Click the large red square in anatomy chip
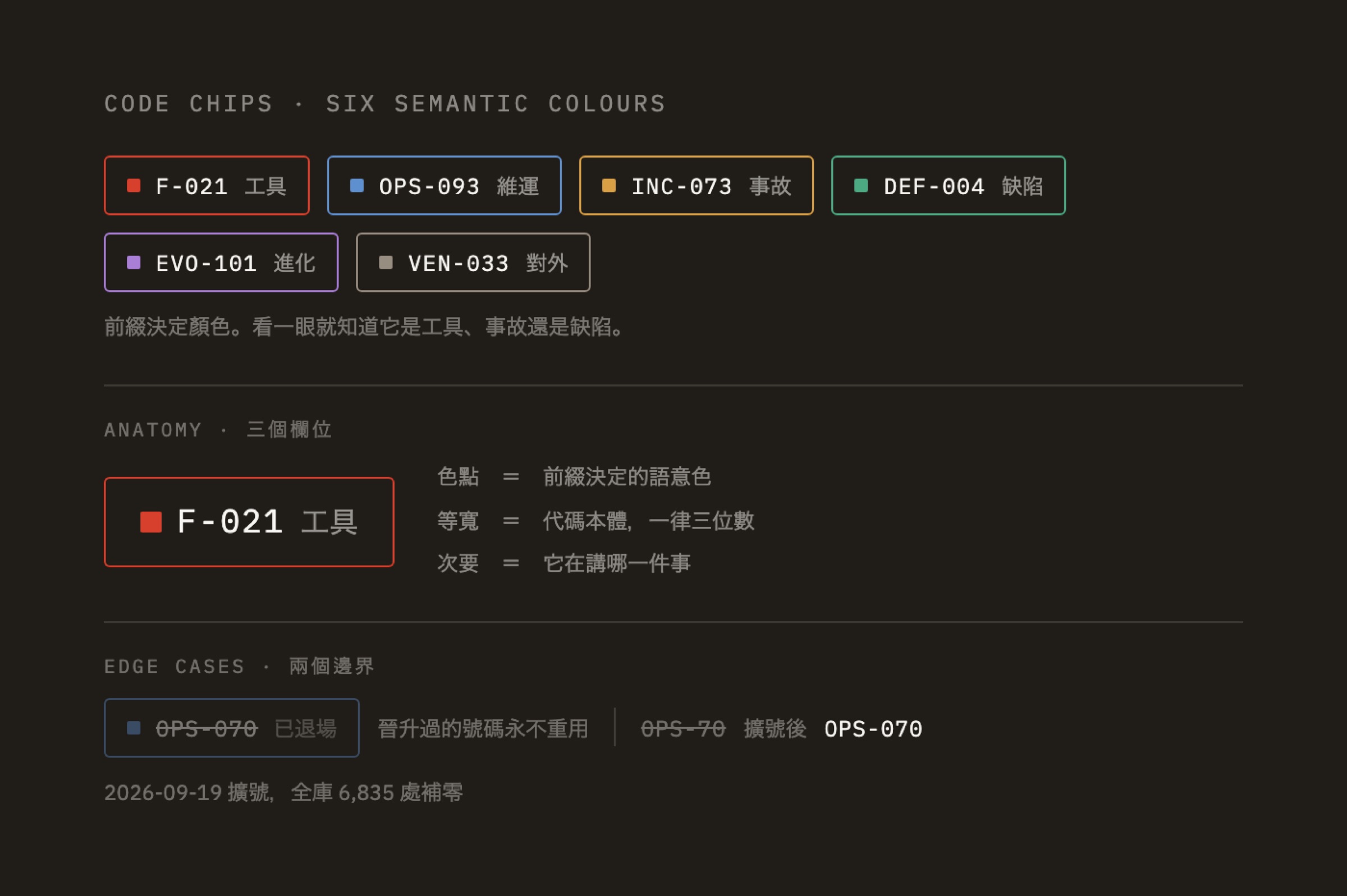Image resolution: width=1347 pixels, height=896 pixels. [151, 522]
